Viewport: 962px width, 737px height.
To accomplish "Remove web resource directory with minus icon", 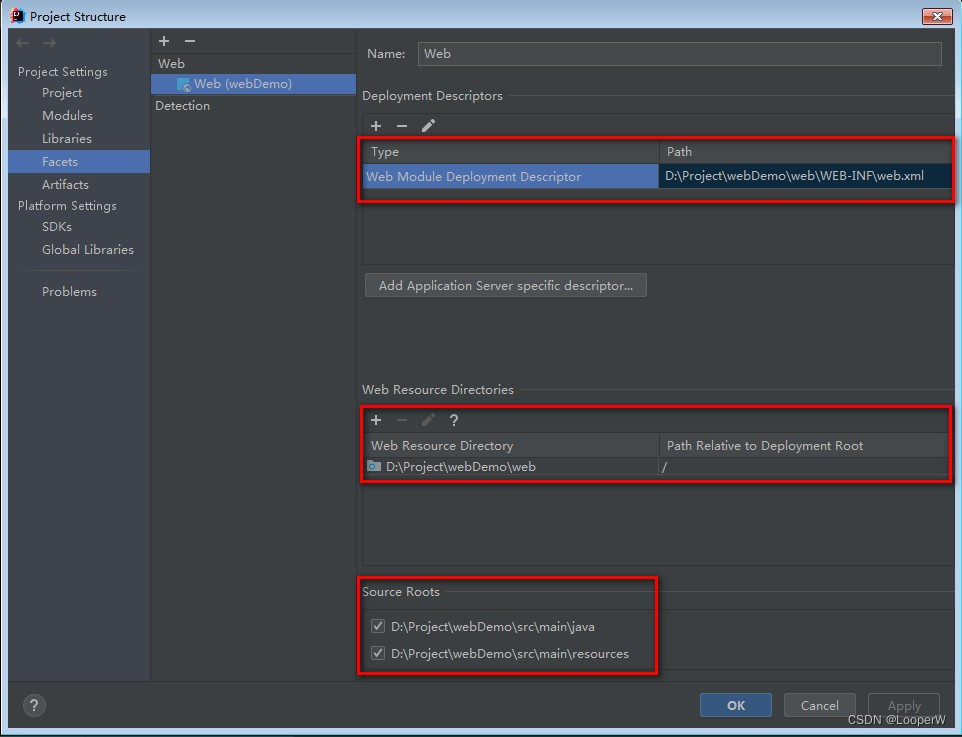I will (402, 420).
